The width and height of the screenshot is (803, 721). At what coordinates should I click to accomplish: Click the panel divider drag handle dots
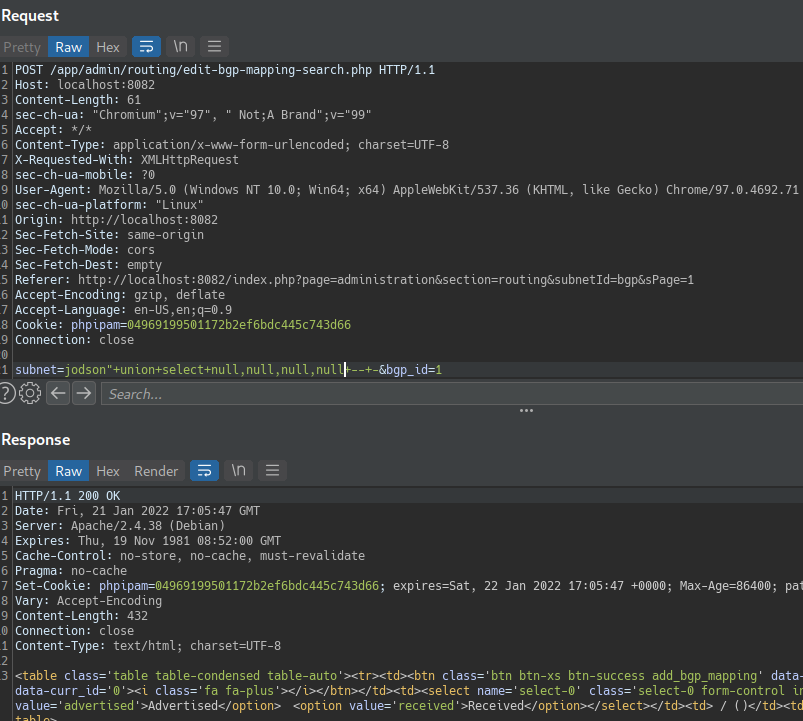(x=525, y=411)
